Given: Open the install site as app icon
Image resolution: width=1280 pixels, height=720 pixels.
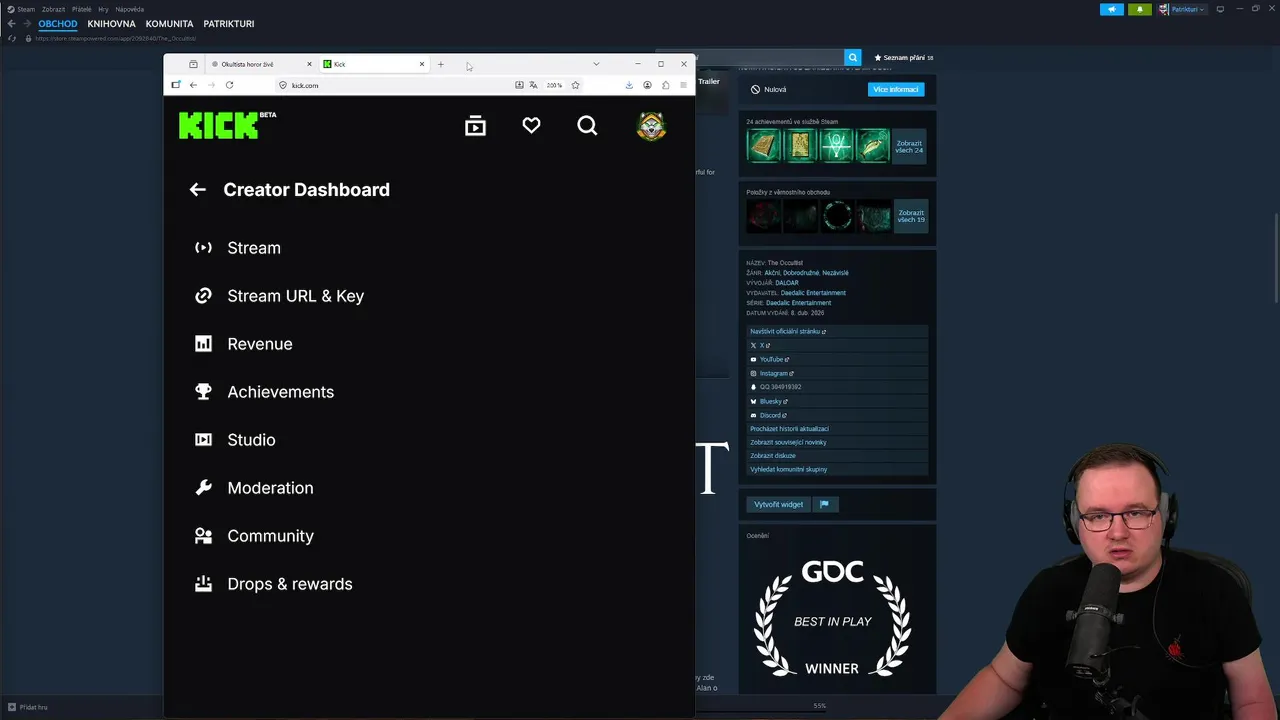Looking at the screenshot, I should tap(519, 85).
